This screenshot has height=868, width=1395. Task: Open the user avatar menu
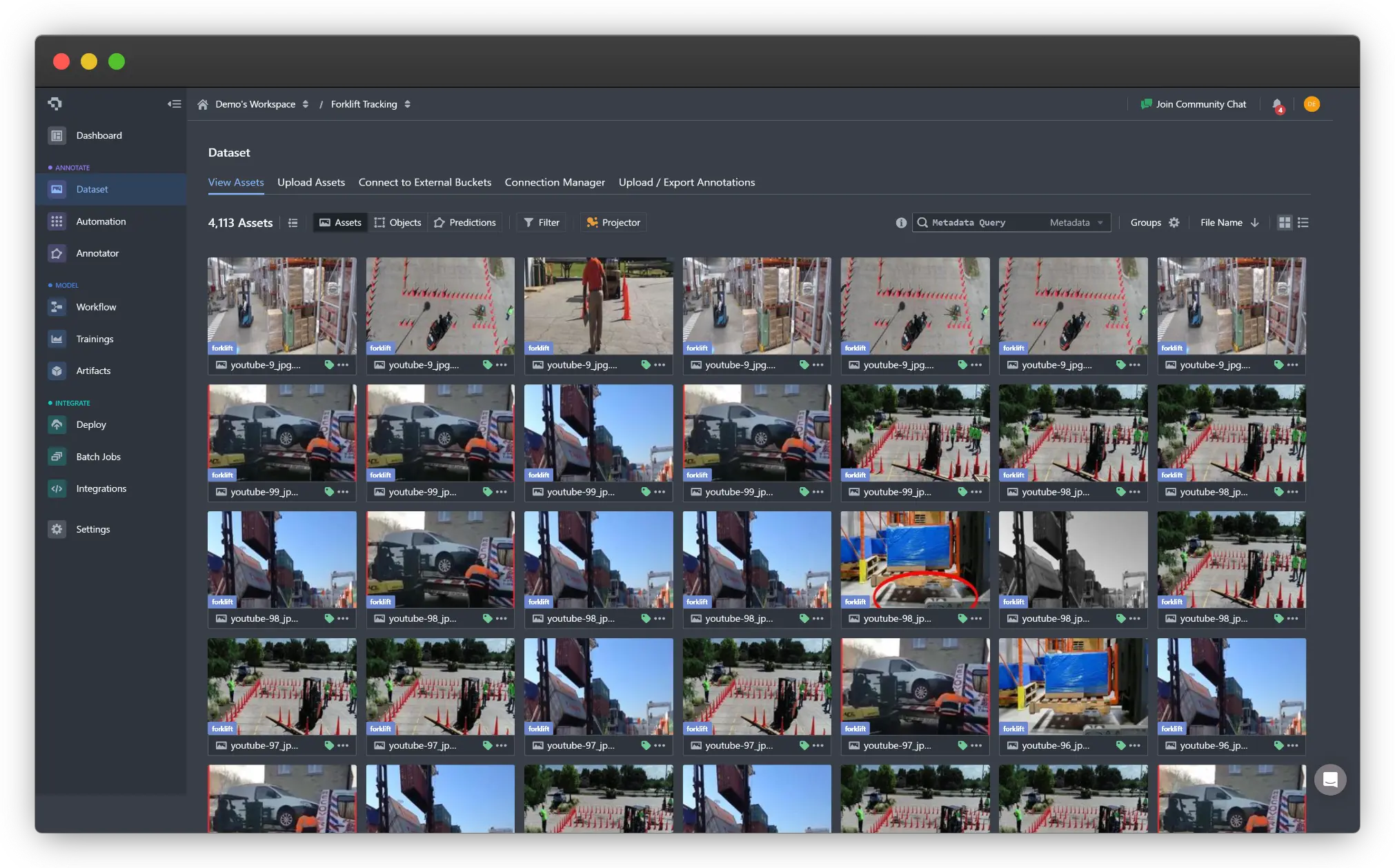pos(1312,104)
